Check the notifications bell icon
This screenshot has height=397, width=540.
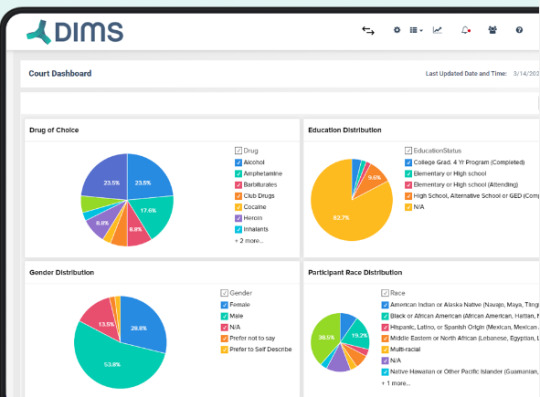466,30
